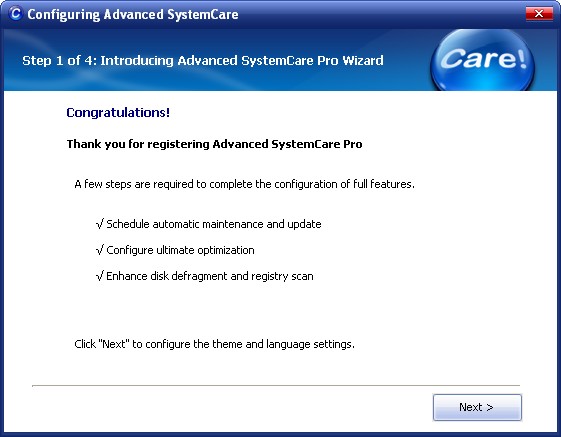Click the checkmark beside Configure ultimate optimization
This screenshot has height=437, width=561.
click(99, 250)
